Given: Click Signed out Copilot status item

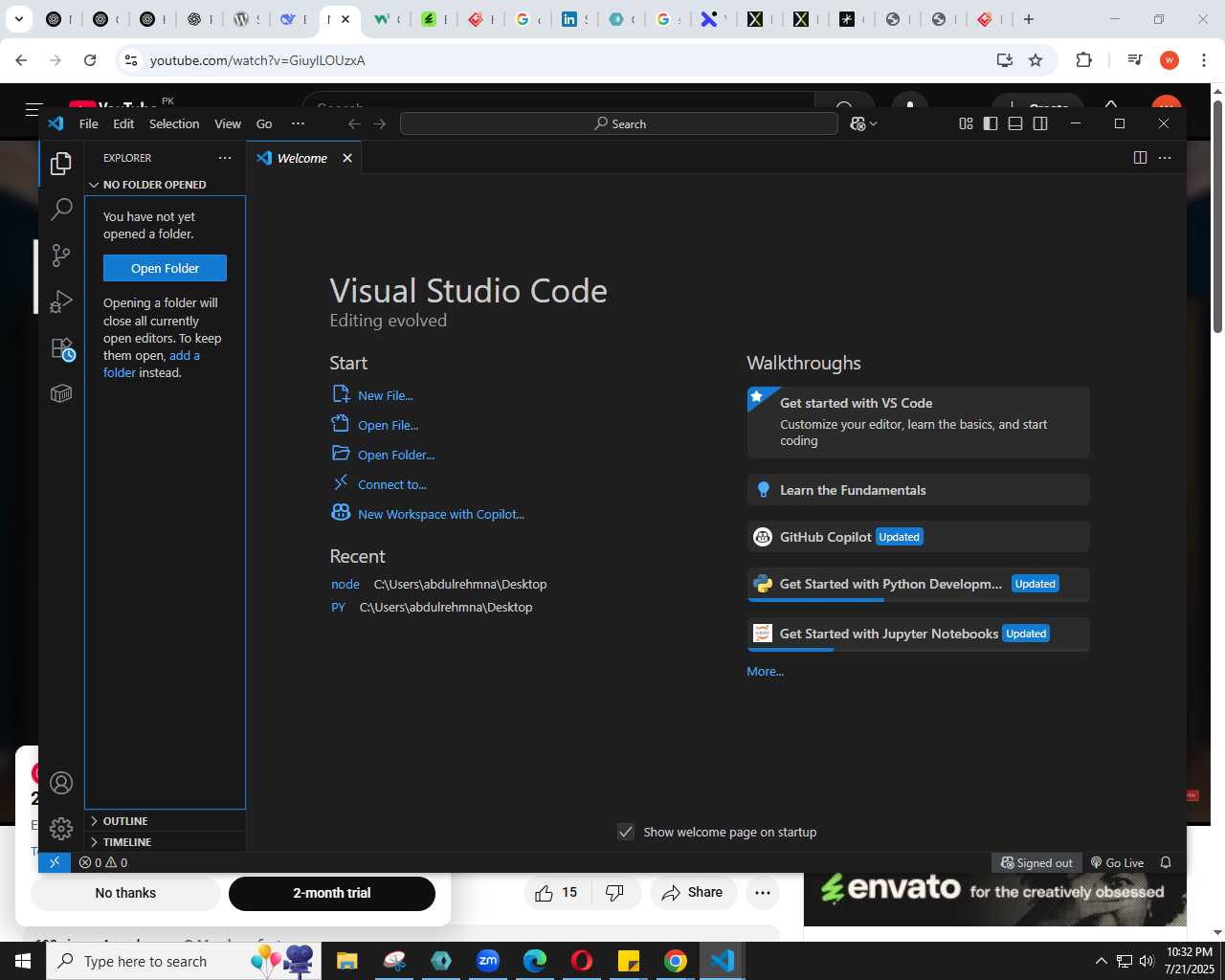Looking at the screenshot, I should pyautogui.click(x=1036, y=862).
